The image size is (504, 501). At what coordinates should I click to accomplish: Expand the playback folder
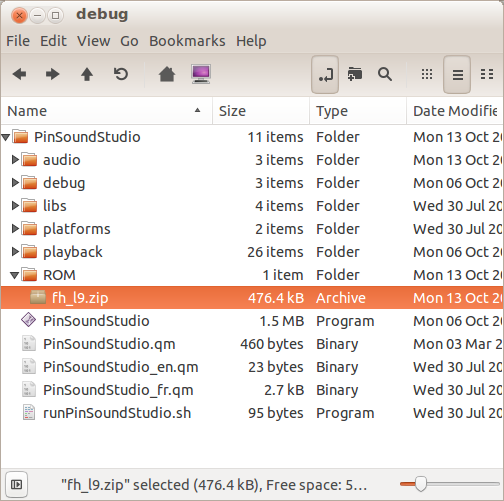[x=14, y=252]
